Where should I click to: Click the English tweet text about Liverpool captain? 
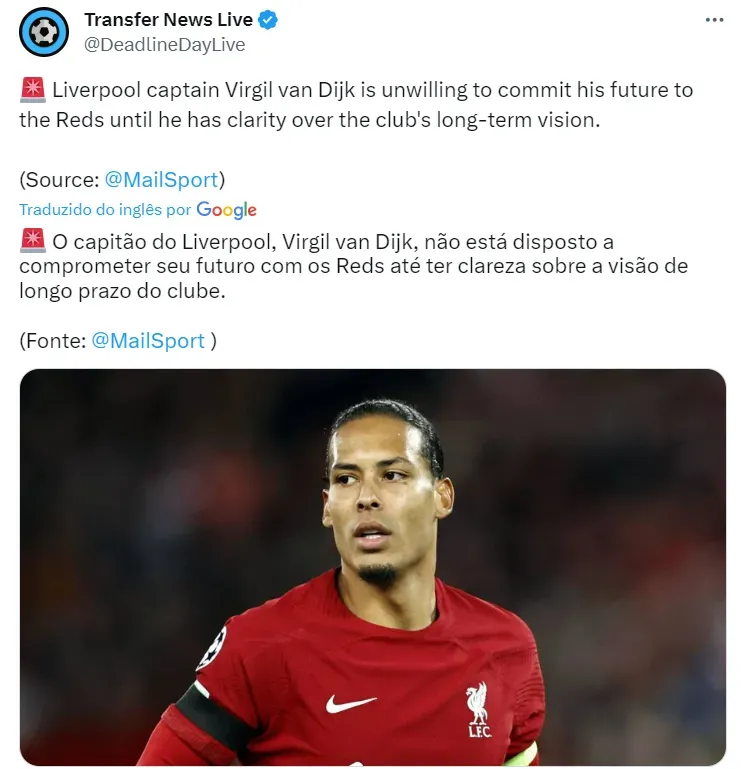[356, 105]
